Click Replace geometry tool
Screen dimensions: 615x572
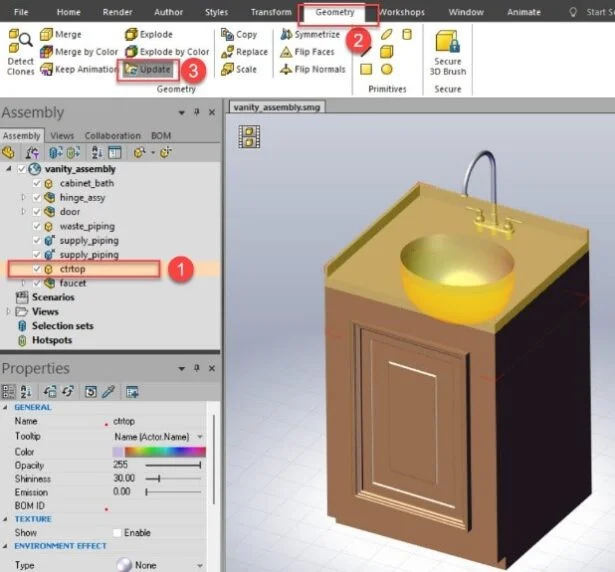244,52
